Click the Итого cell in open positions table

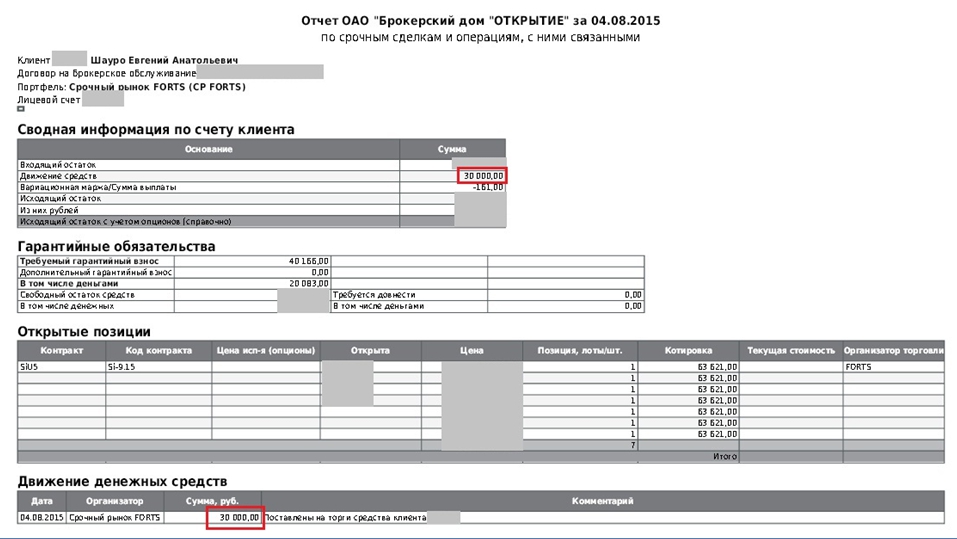tap(724, 456)
